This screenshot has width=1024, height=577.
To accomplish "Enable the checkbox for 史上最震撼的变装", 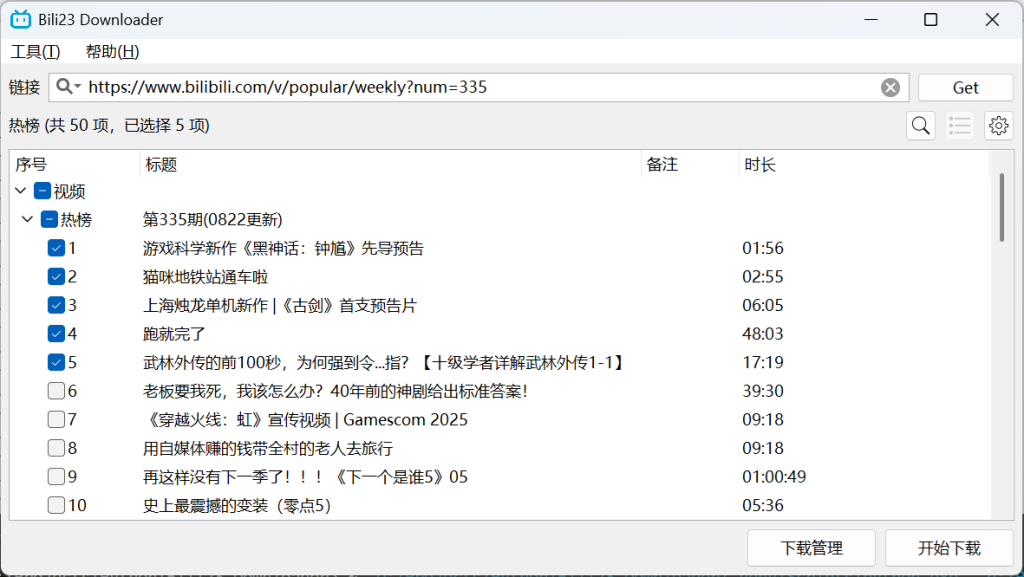I will coord(56,505).
